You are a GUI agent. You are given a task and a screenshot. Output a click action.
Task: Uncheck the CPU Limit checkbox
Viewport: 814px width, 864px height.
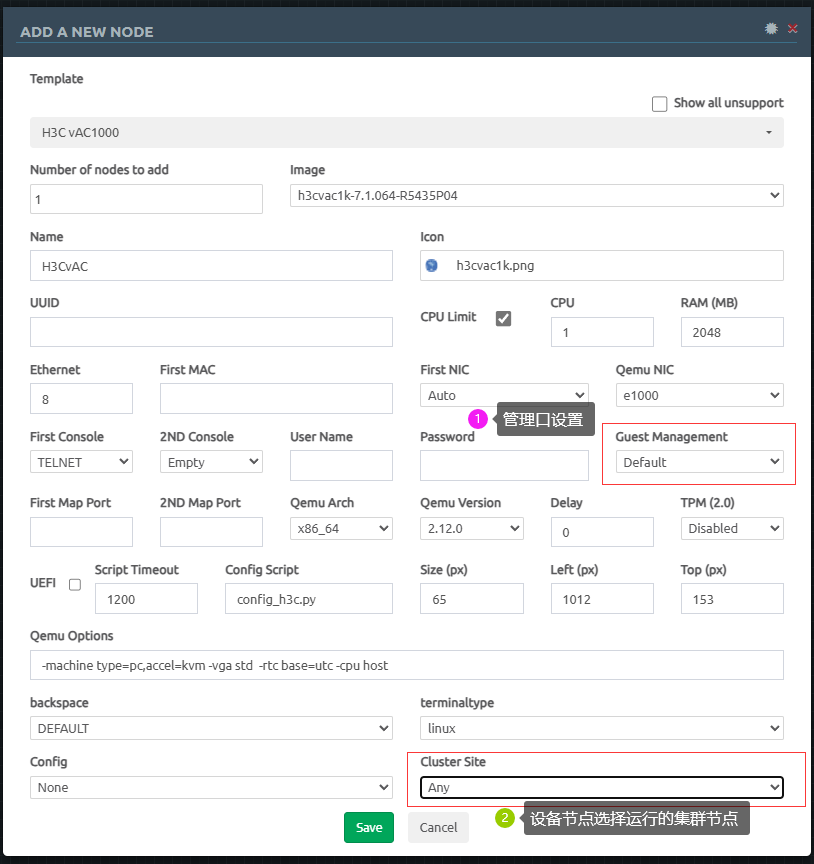[x=503, y=318]
